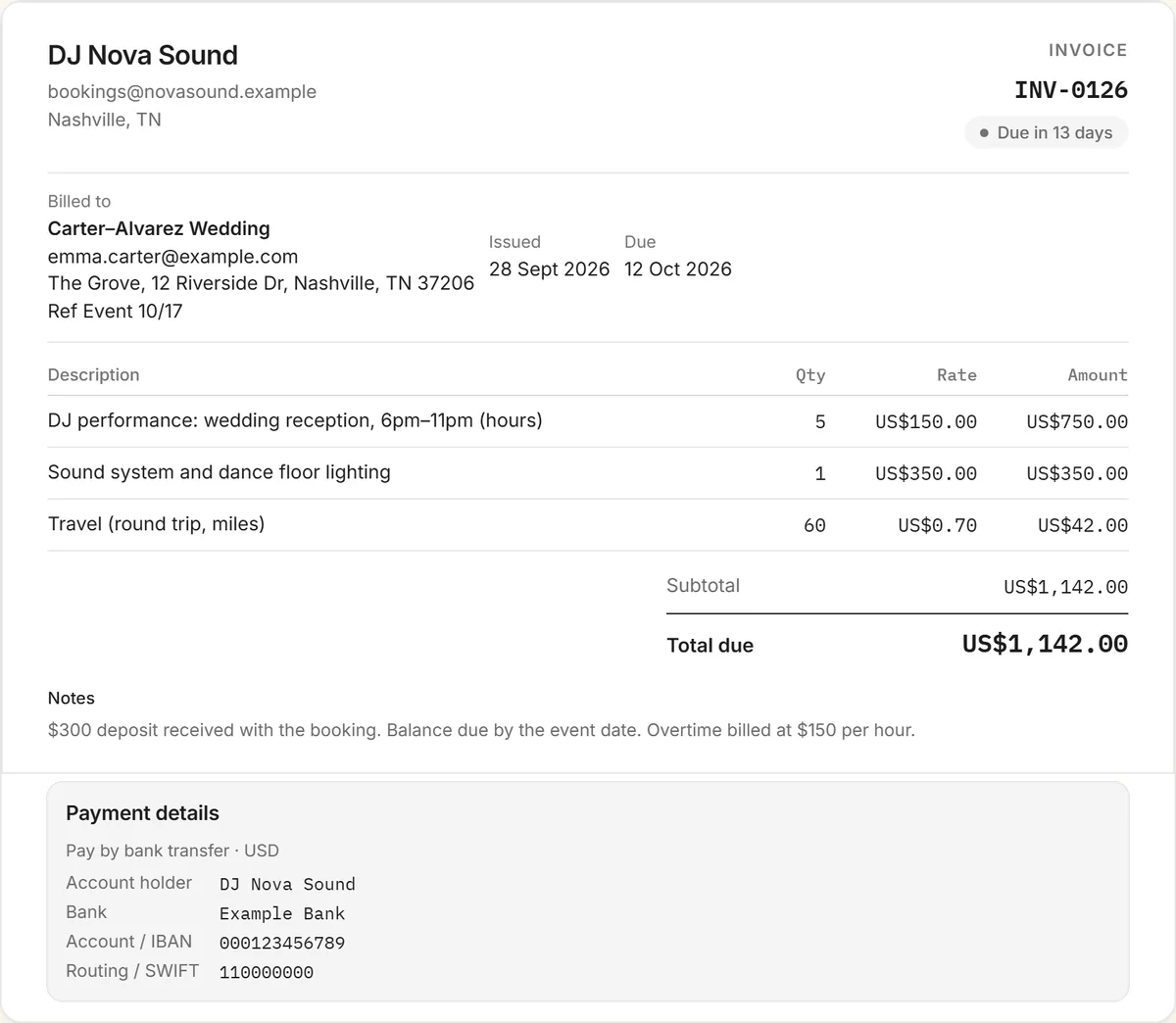Select the $300 deposit received note text
The width and height of the screenshot is (1176, 1023).
(x=481, y=730)
